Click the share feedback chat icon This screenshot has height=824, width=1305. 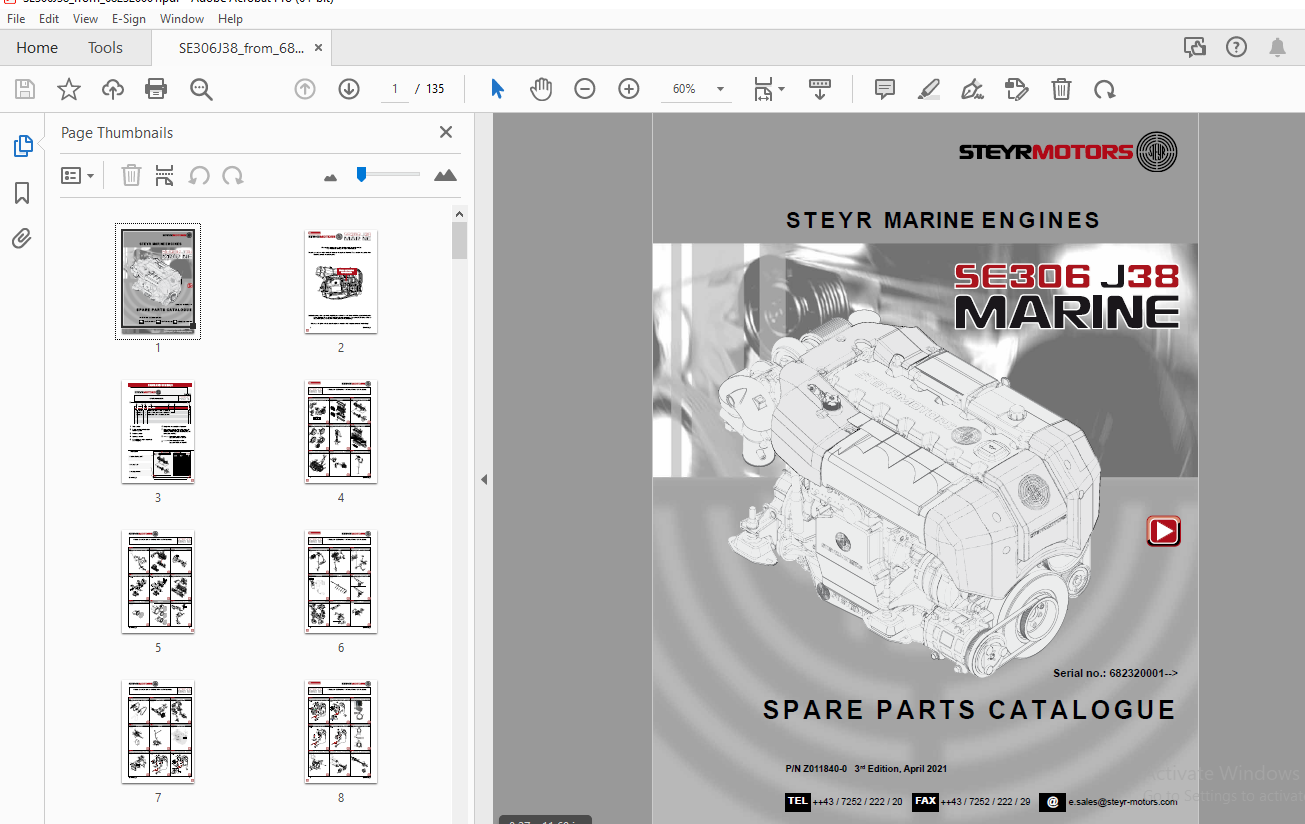coord(1194,47)
